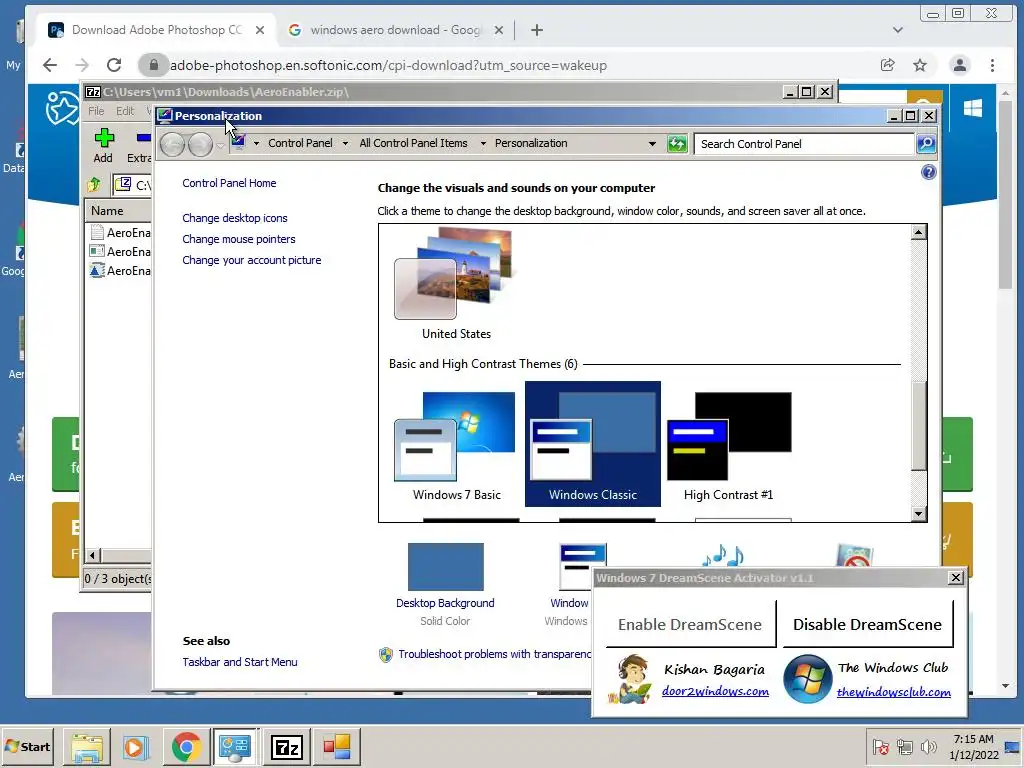
Task: Click Chrome back navigation arrow
Action: (x=50, y=65)
